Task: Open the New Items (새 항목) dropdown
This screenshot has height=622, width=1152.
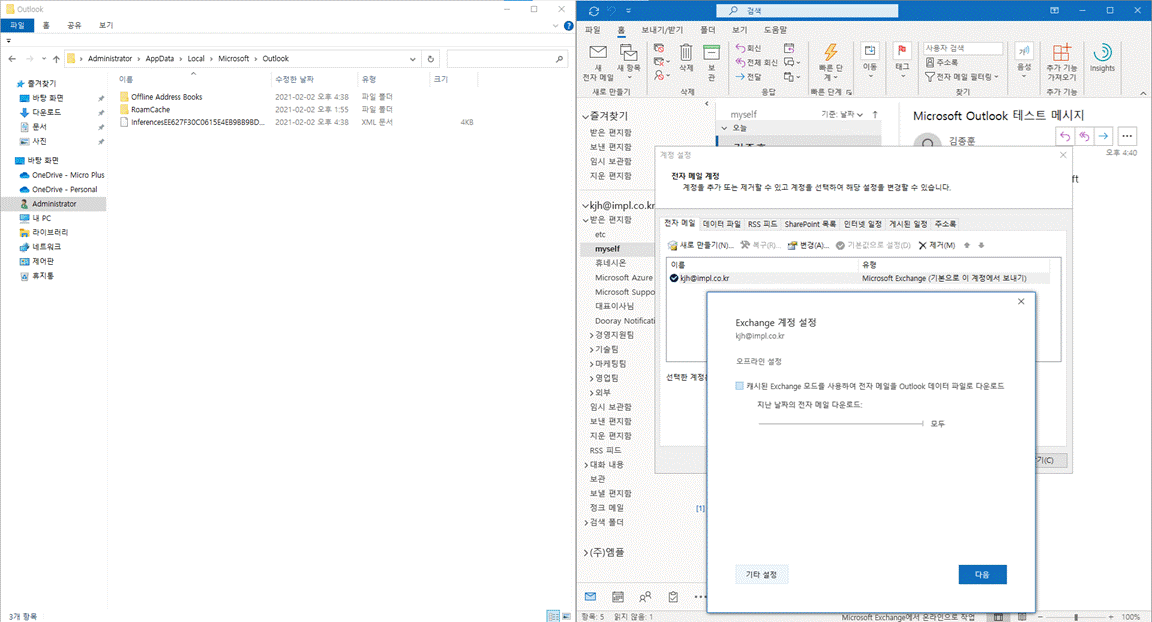Action: coord(629,62)
